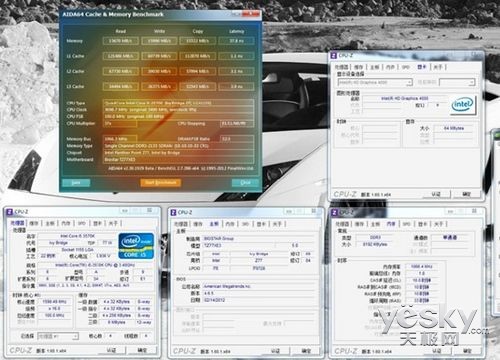Click the Close button in AIDA64 window

(x=245, y=183)
